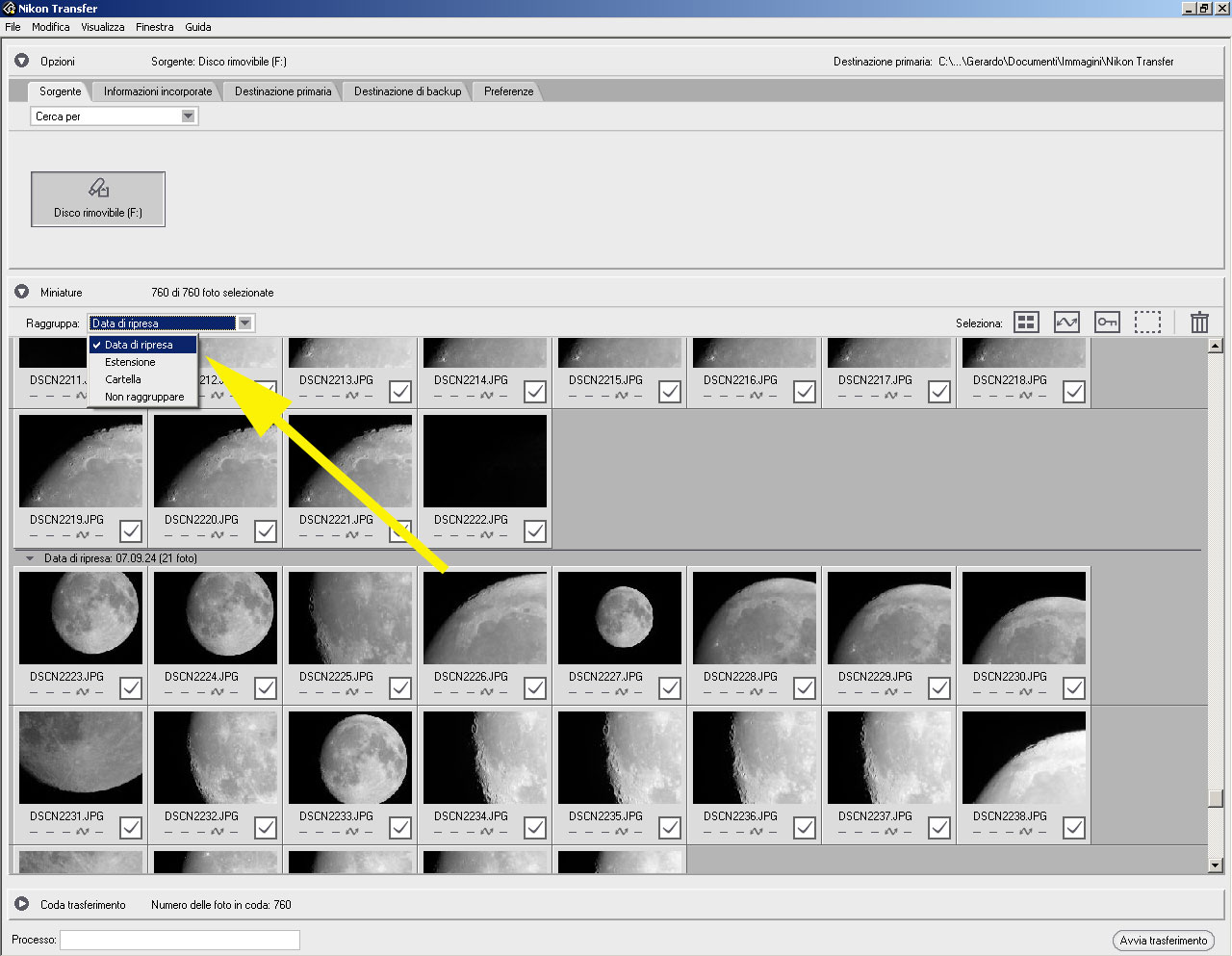Select the DSCN2236.JPG thumbnail
The height and width of the screenshot is (956, 1232).
pos(755,758)
